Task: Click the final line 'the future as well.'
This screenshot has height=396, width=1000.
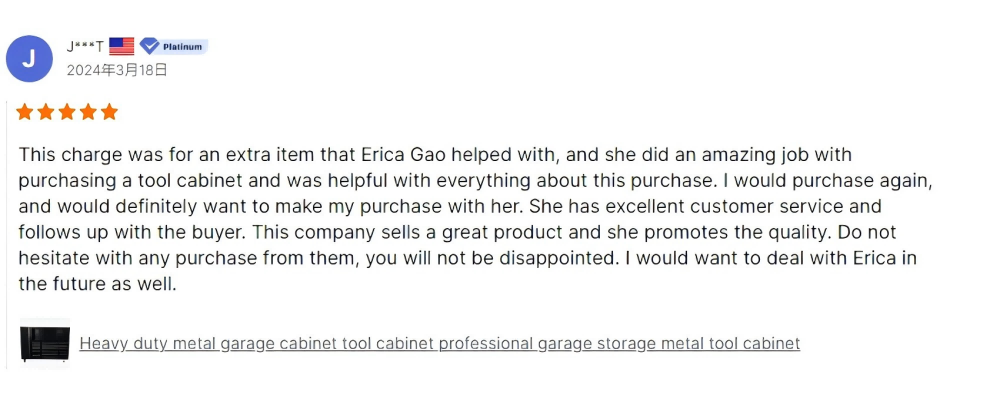Action: (97, 284)
